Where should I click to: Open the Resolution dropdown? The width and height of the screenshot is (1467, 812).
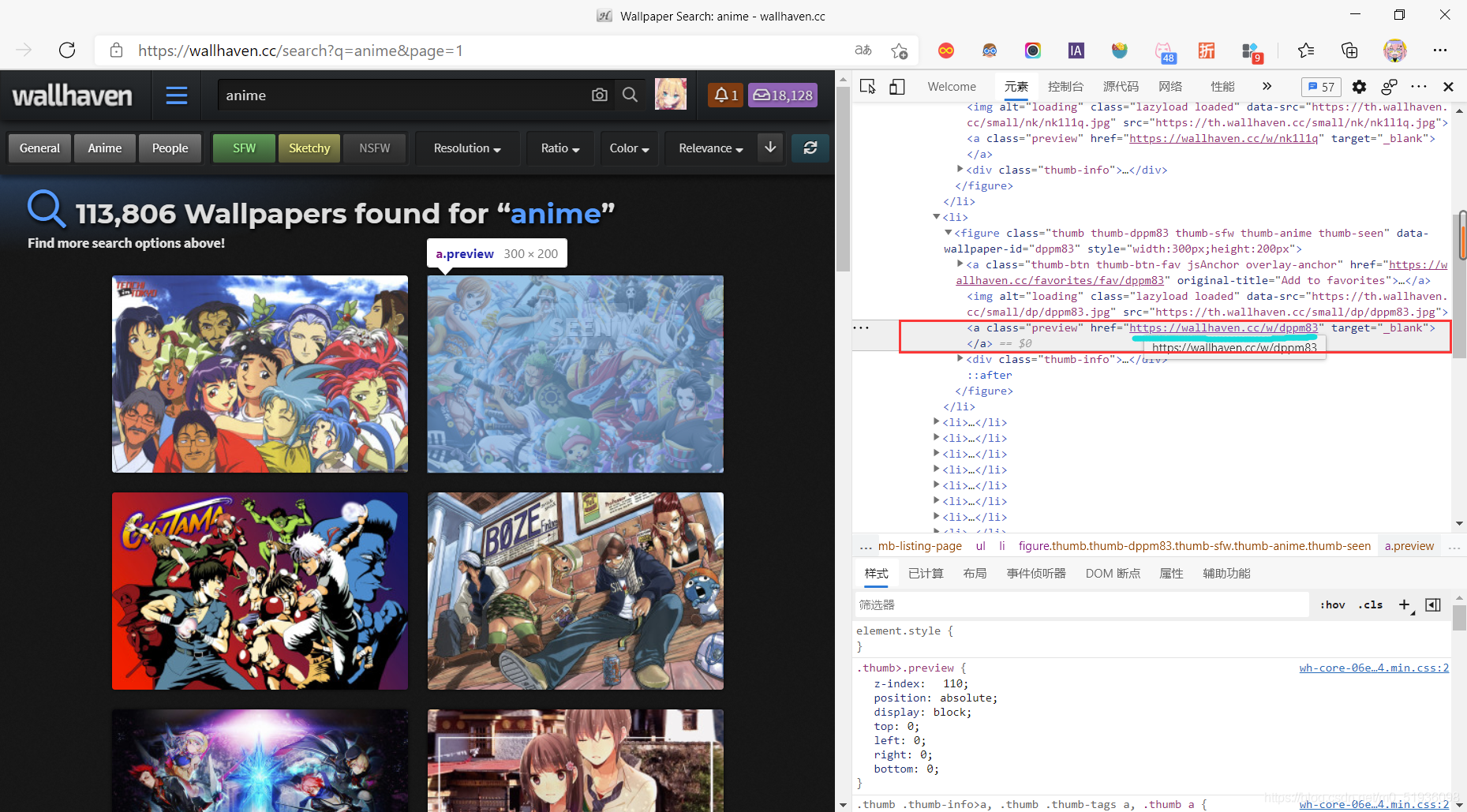tap(467, 148)
